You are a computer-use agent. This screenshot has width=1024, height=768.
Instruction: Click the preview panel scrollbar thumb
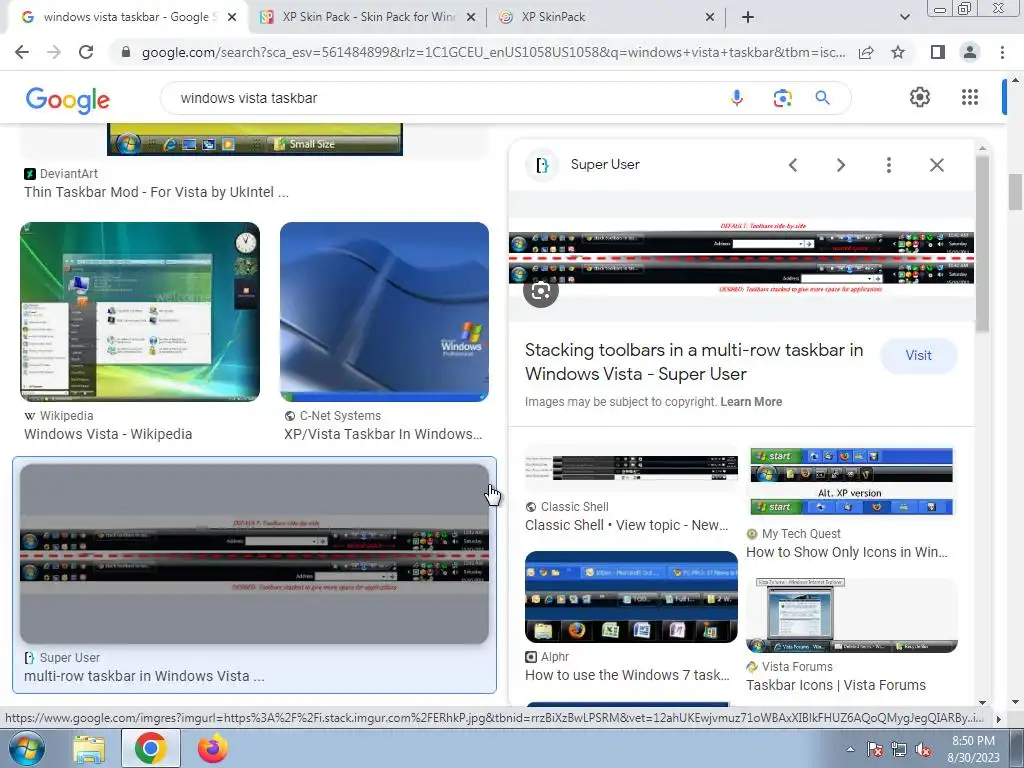click(983, 242)
